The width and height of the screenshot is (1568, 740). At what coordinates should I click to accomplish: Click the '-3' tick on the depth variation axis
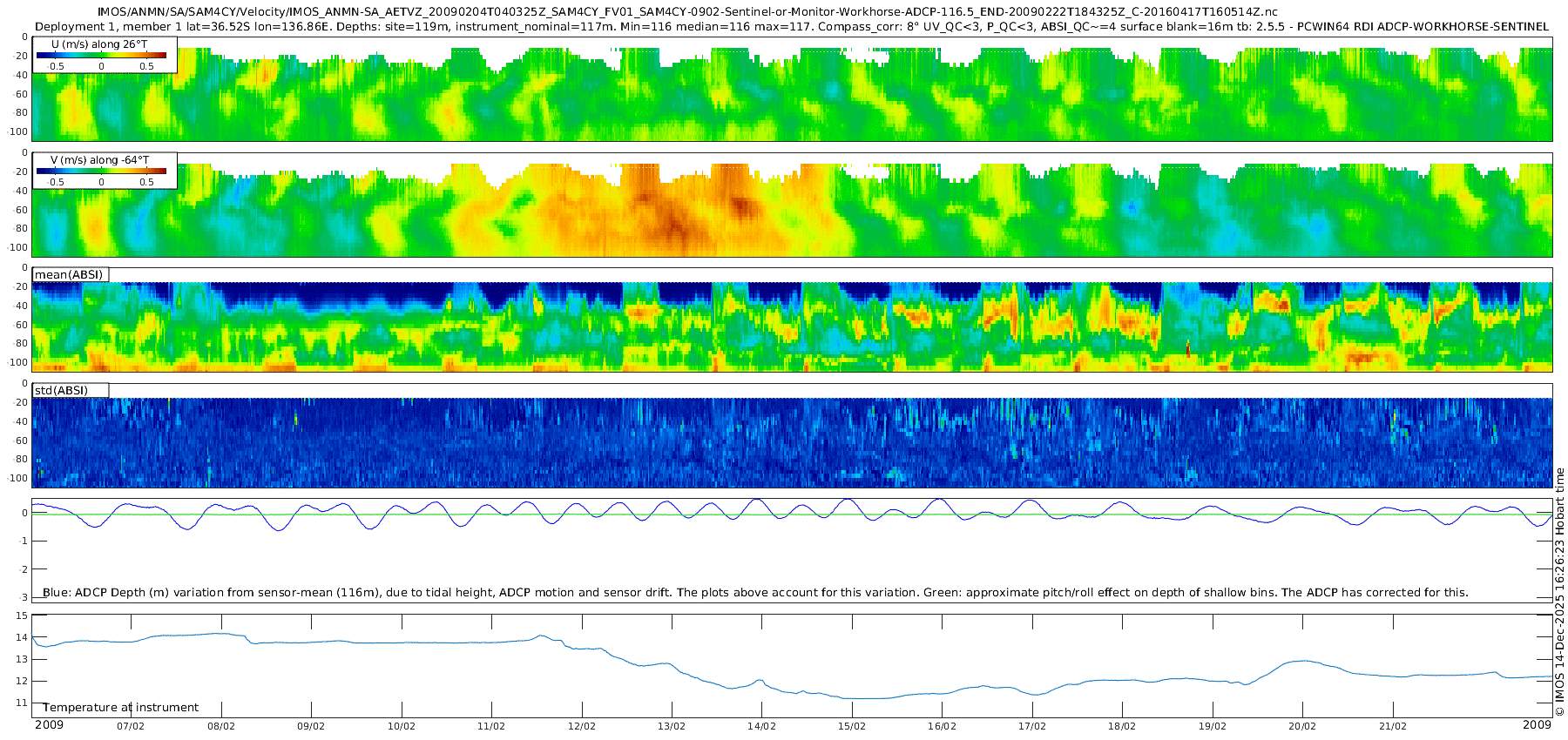click(24, 598)
